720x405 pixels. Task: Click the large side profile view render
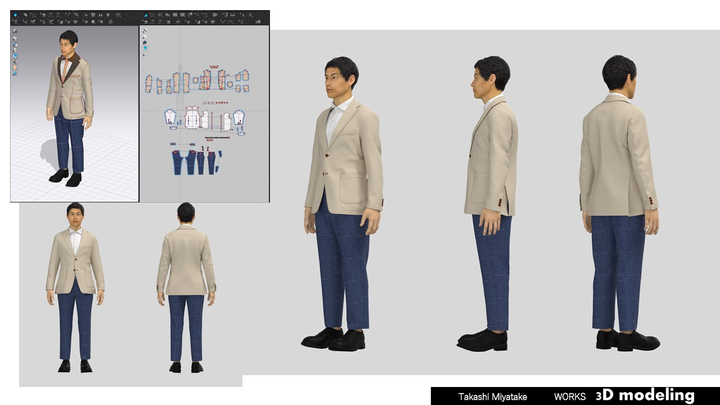[490, 200]
